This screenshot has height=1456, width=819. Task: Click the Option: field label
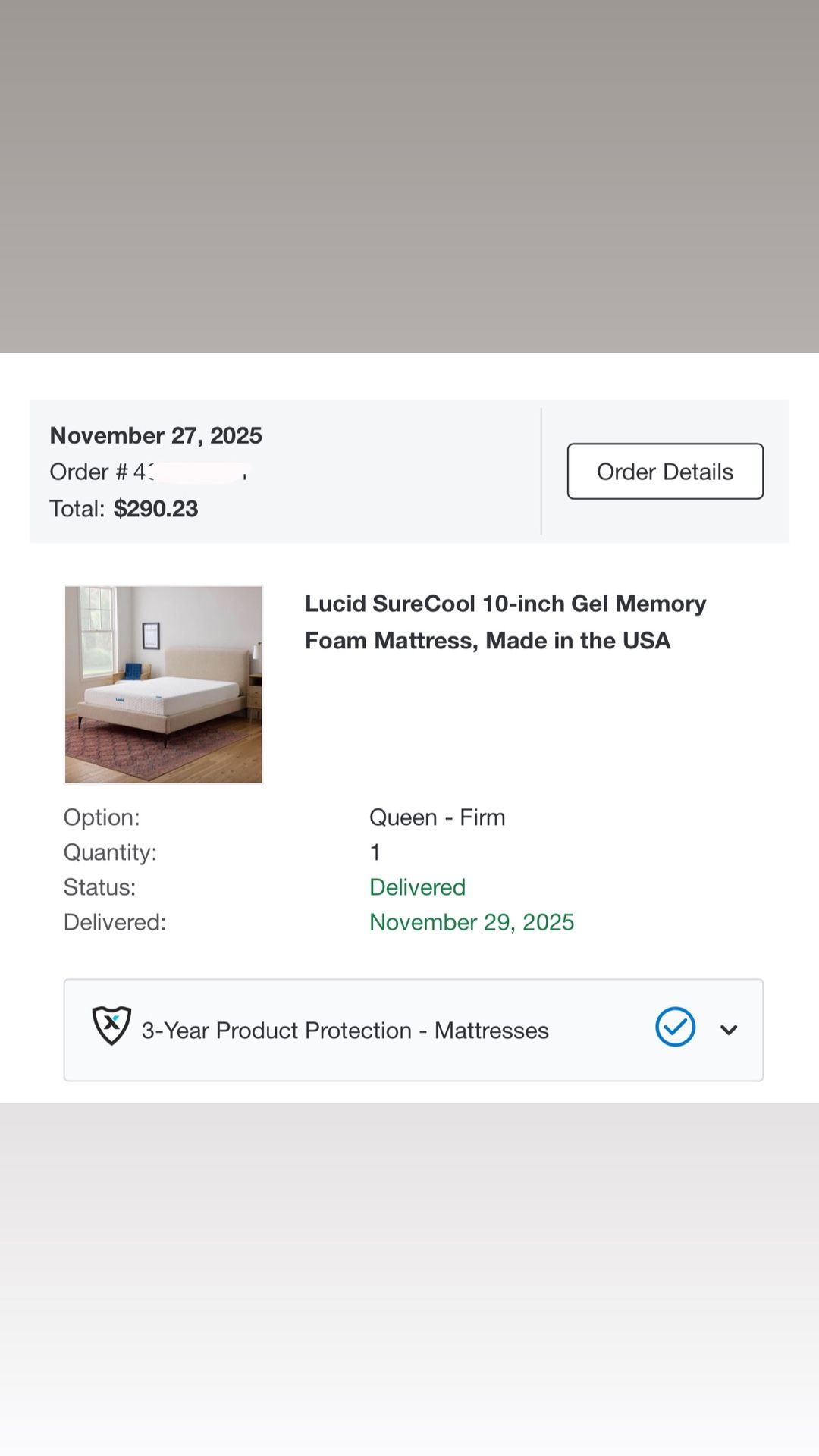click(x=102, y=817)
